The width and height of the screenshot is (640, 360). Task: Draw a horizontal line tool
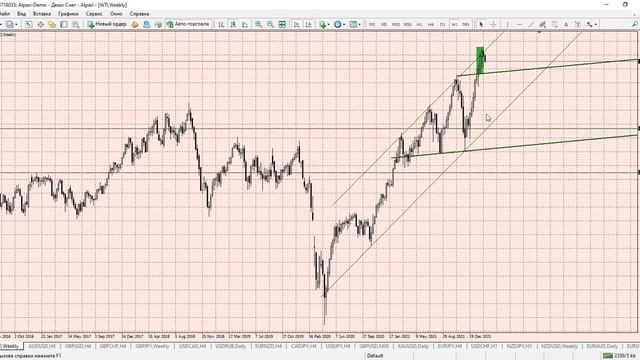519,24
